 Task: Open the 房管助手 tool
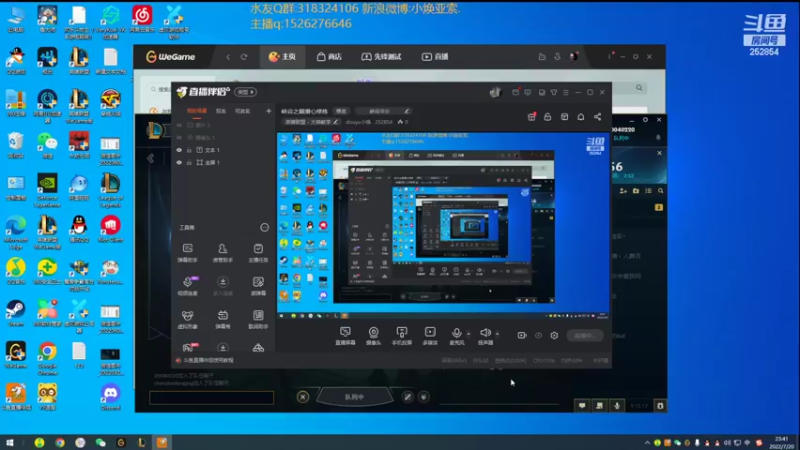point(222,253)
